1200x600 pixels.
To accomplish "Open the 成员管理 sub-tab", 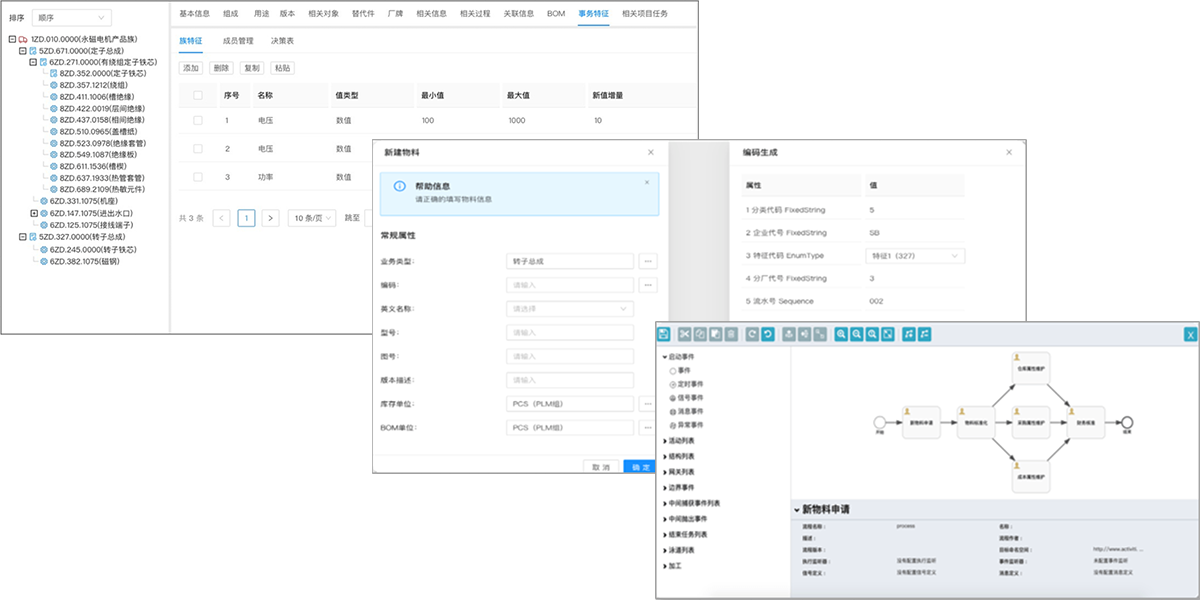I will point(238,41).
